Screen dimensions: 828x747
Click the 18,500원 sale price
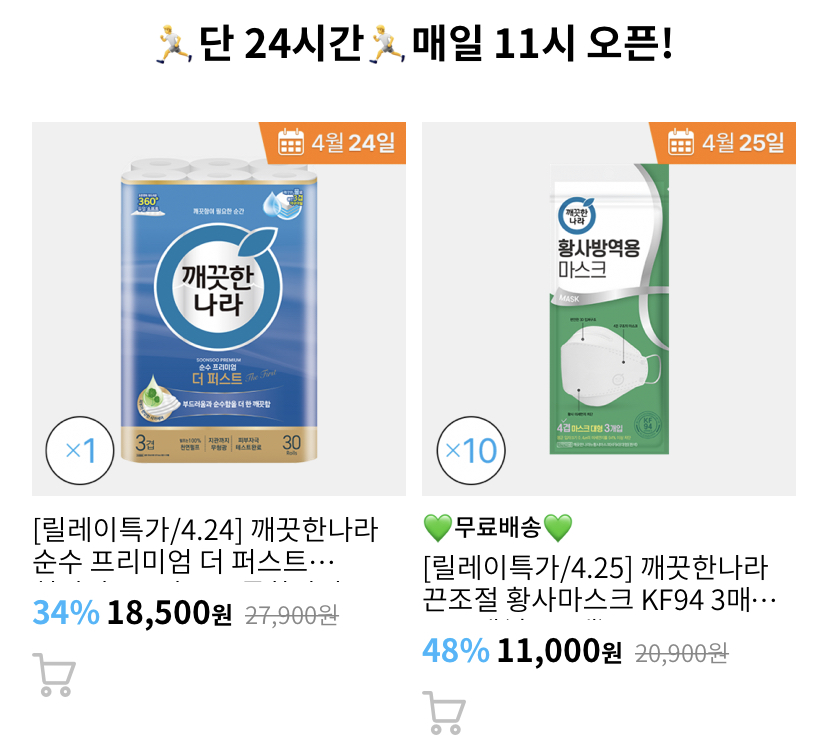(170, 612)
